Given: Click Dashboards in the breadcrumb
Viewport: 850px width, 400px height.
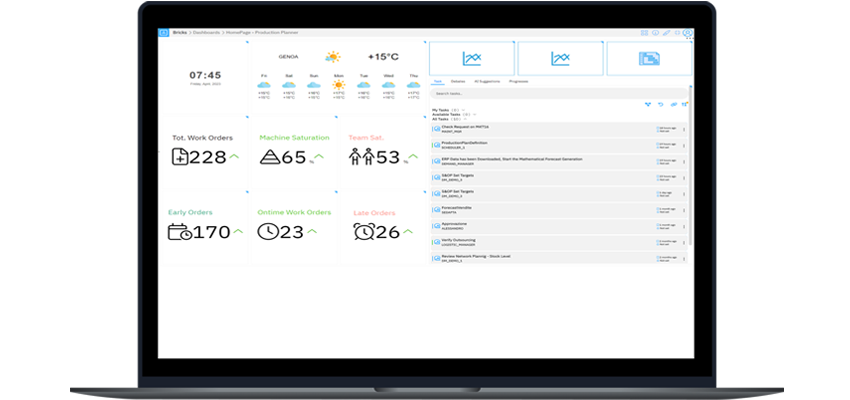Looking at the screenshot, I should (209, 33).
